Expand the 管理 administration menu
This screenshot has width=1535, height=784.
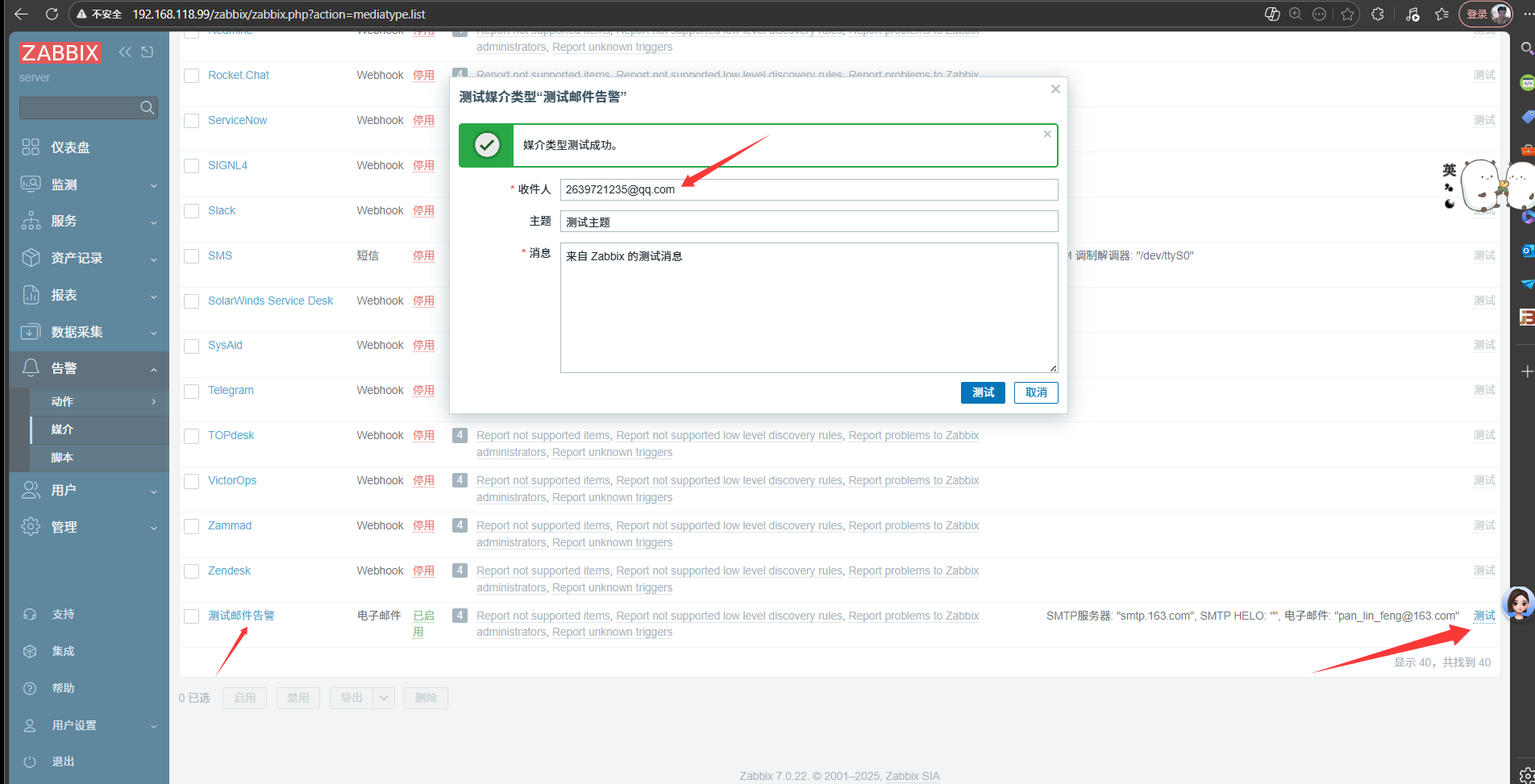click(89, 527)
